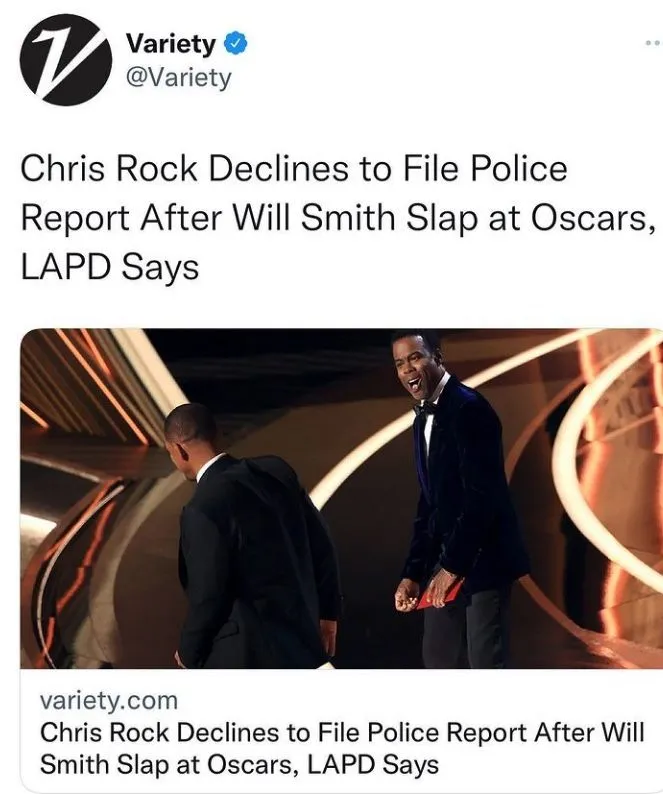The width and height of the screenshot is (663, 794).
Task: Click "Chris Rock" at the start of the tweet
Action: 109,168
